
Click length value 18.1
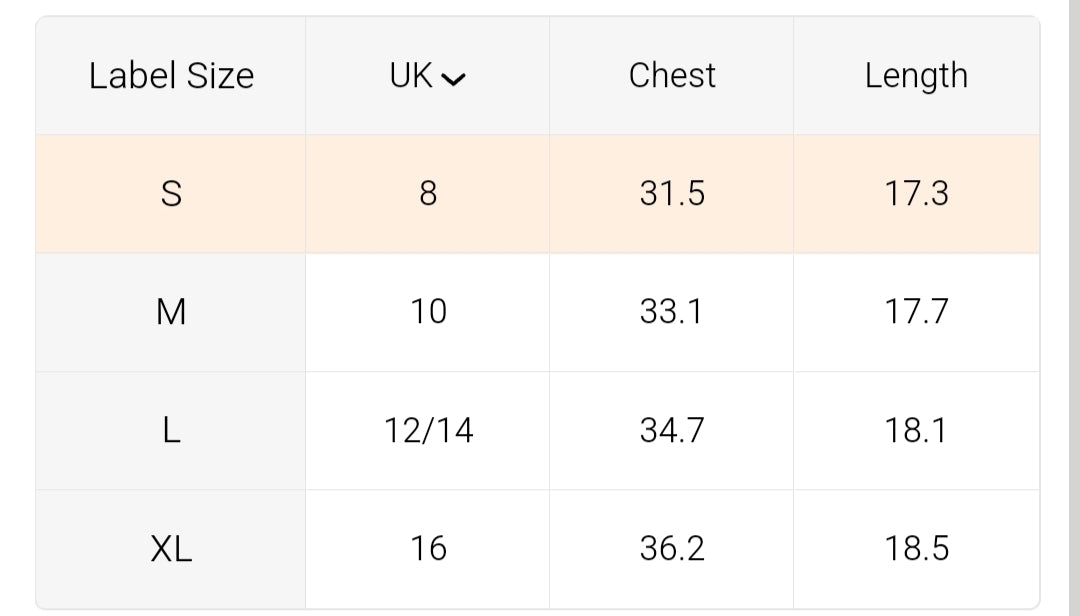point(916,431)
